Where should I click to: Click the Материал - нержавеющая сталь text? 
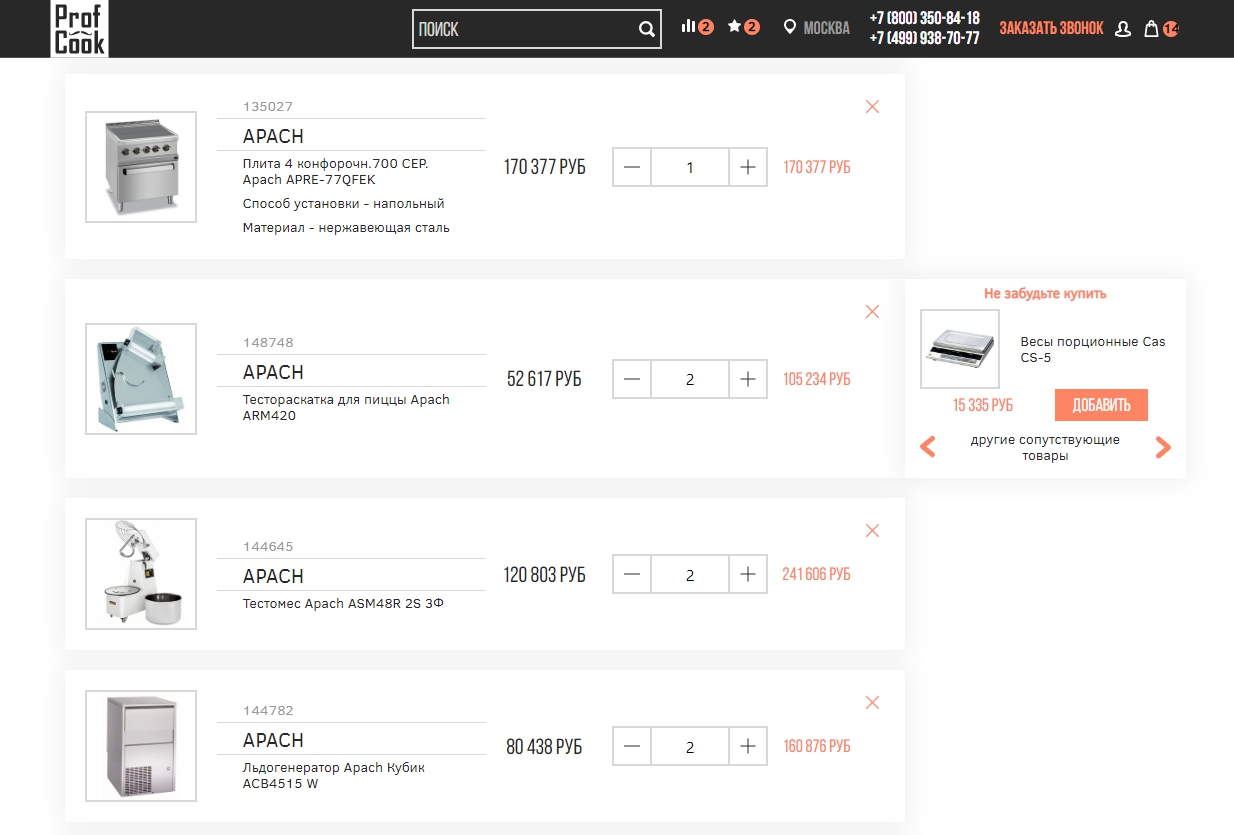pyautogui.click(x=346, y=228)
